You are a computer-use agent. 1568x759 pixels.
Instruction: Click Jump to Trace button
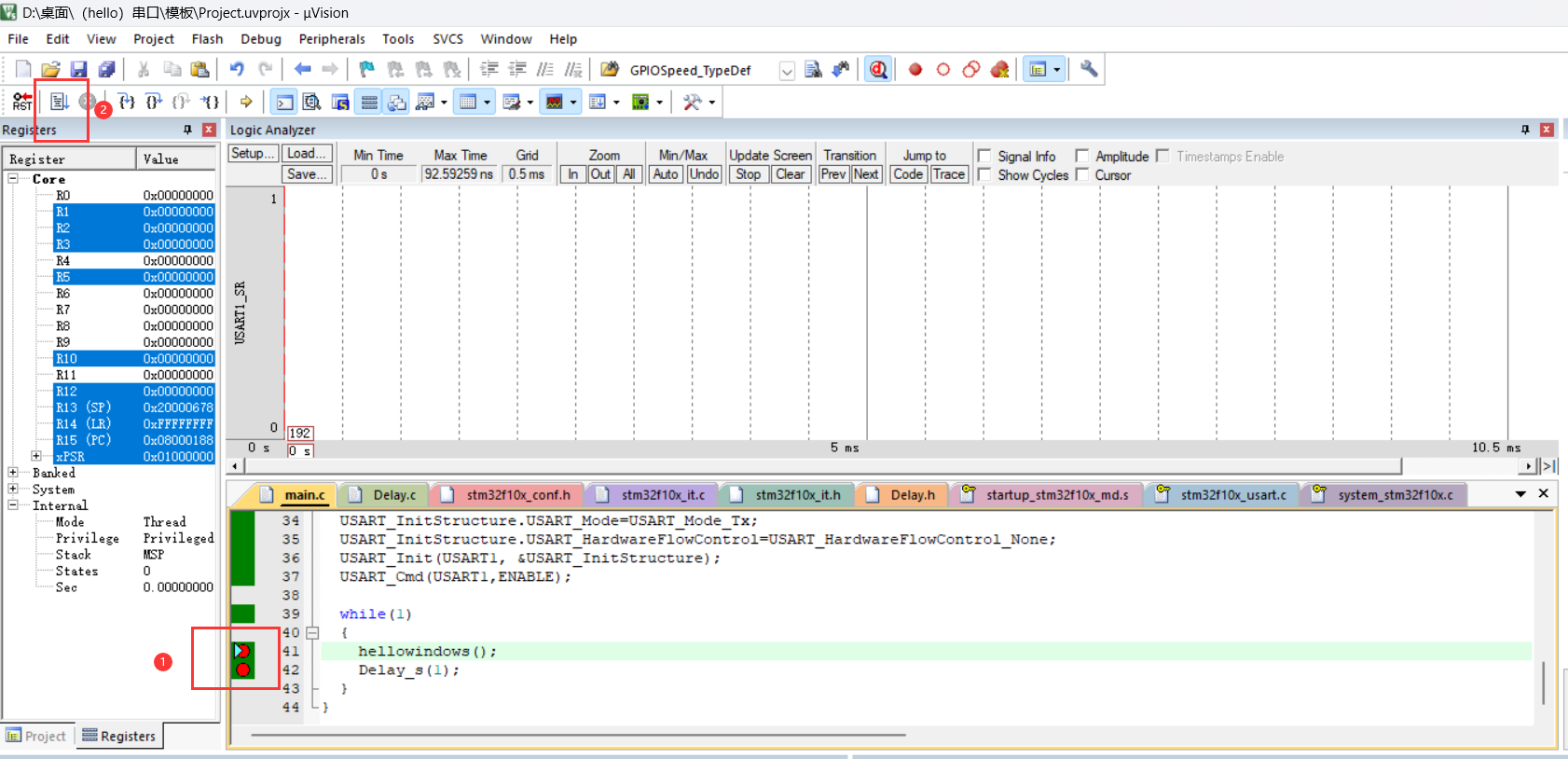949,174
